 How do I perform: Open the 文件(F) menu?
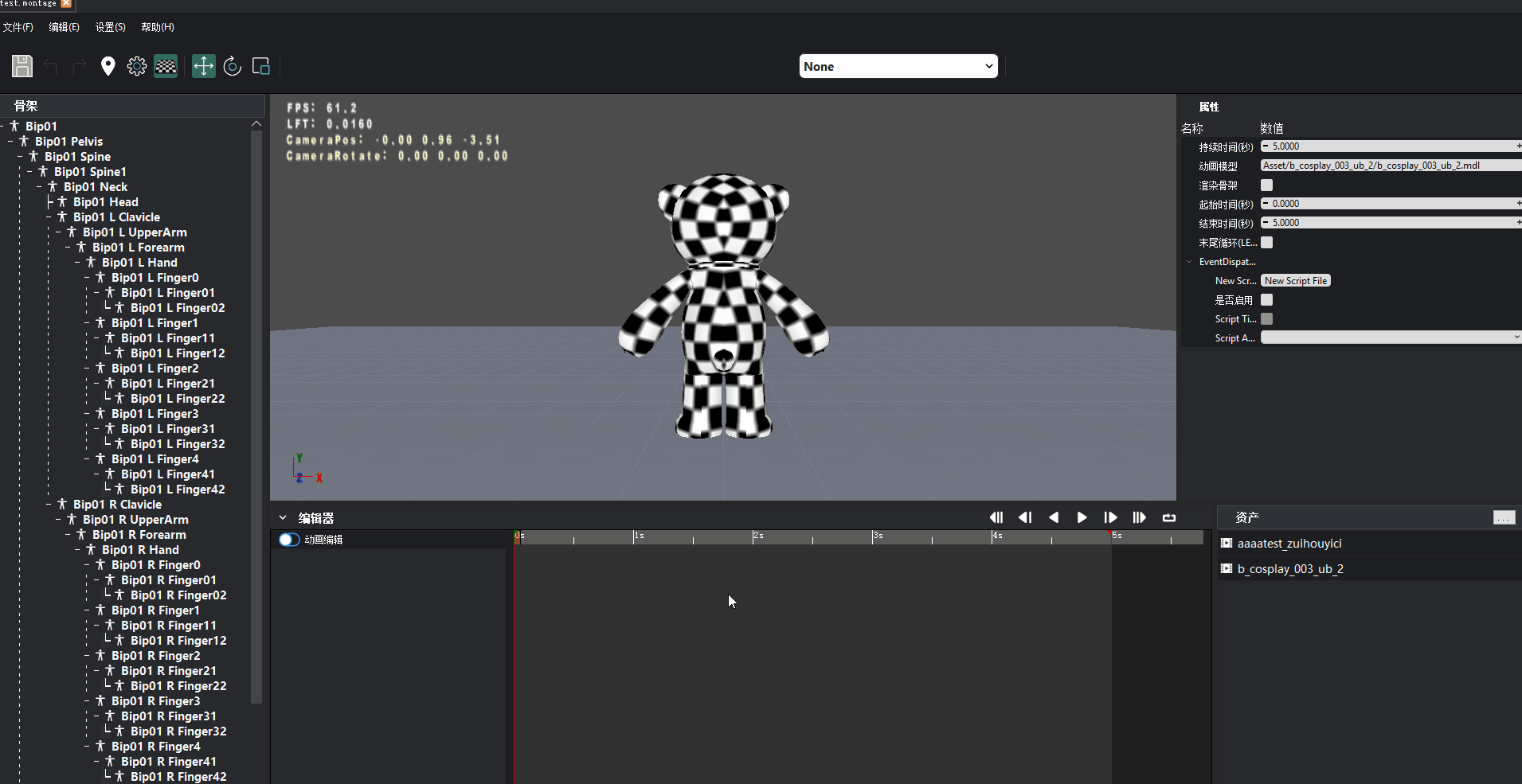[18, 27]
